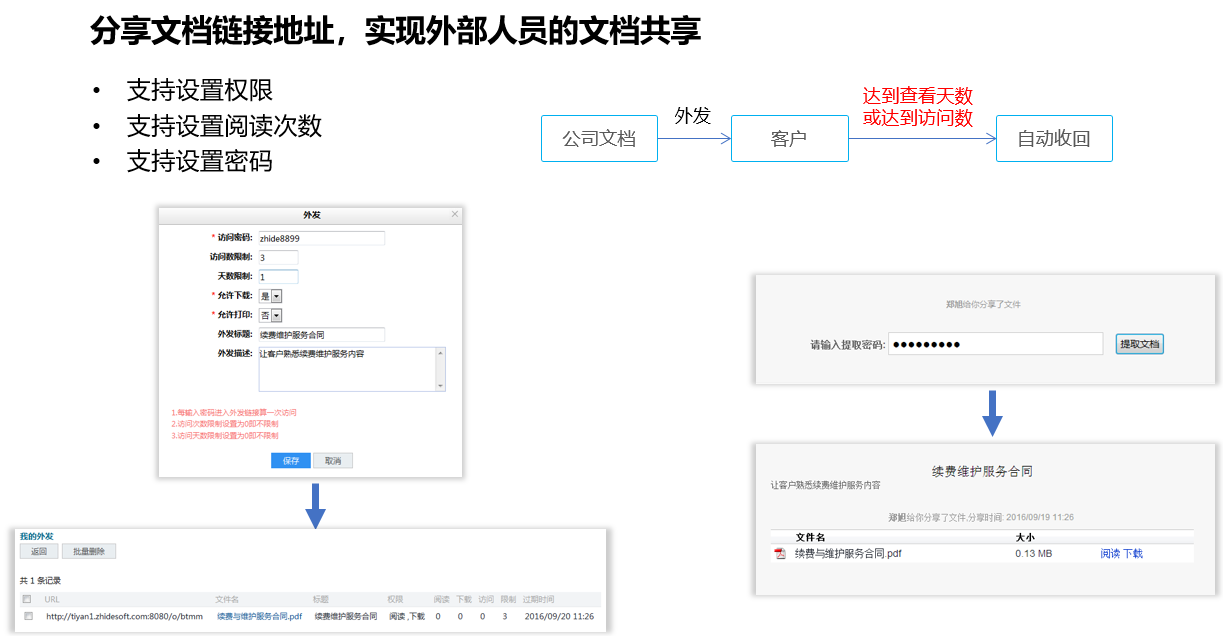
Task: Click the 天数限制 input field
Action: (278, 277)
